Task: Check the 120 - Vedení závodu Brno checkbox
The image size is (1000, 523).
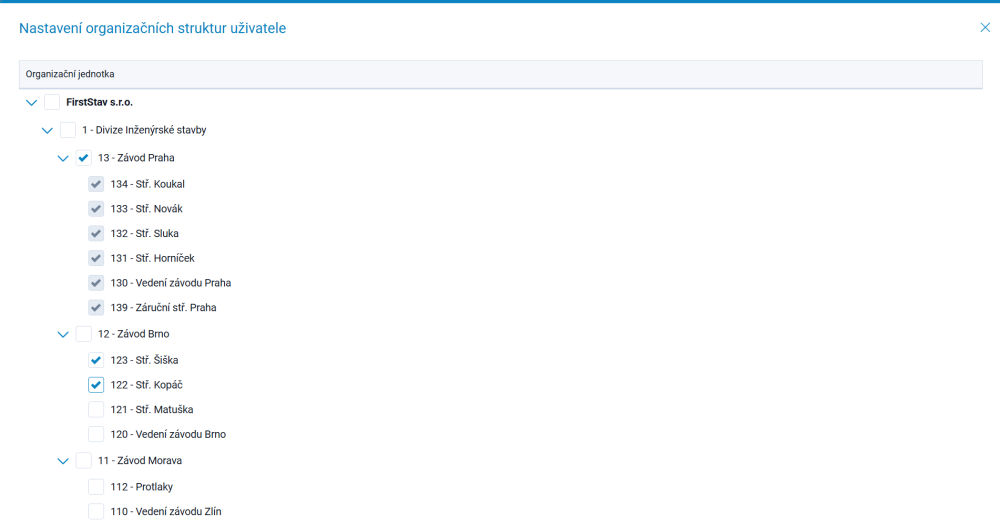Action: pos(96,434)
